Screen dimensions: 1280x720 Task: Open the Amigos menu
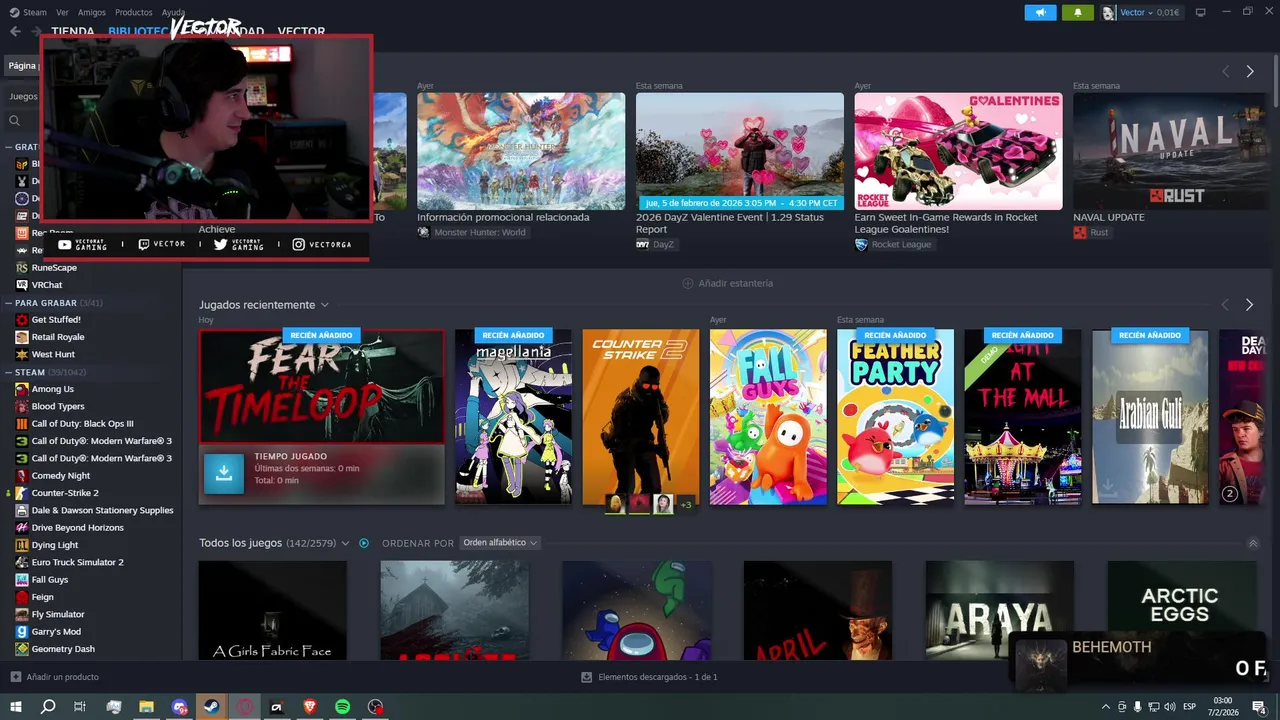point(92,13)
